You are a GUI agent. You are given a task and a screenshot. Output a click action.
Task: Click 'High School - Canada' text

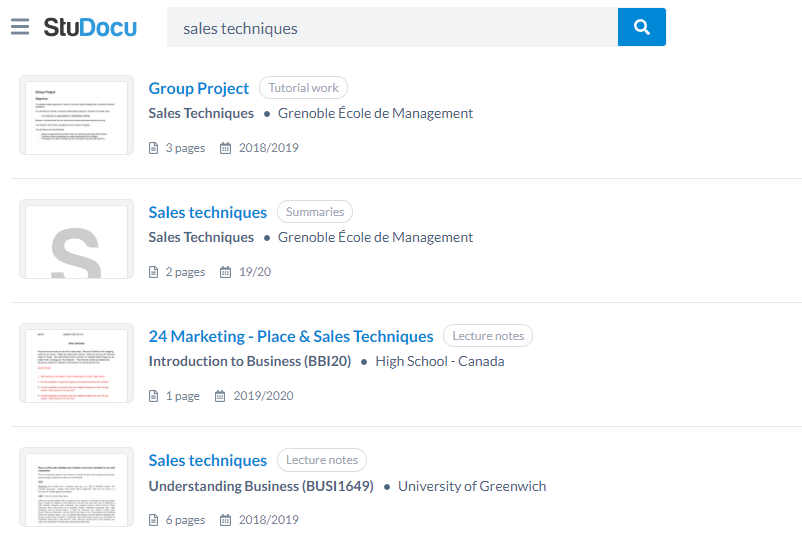[x=440, y=362]
